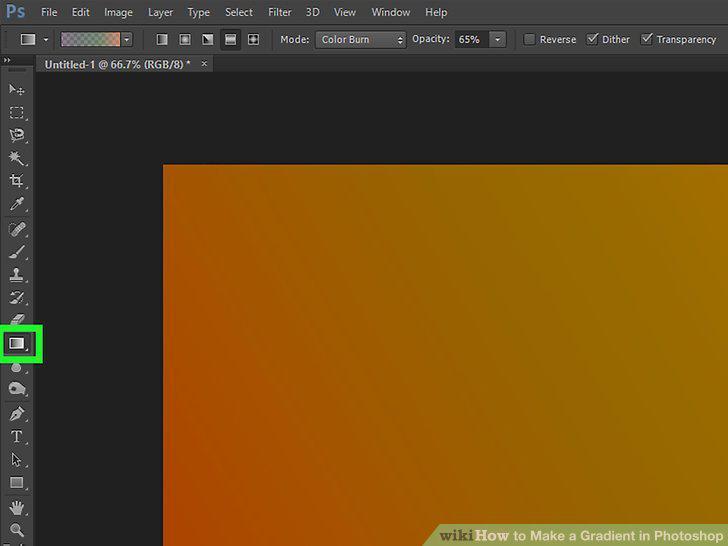This screenshot has width=728, height=546.
Task: Open the gradient picker dropdown arrow
Action: coord(127,40)
